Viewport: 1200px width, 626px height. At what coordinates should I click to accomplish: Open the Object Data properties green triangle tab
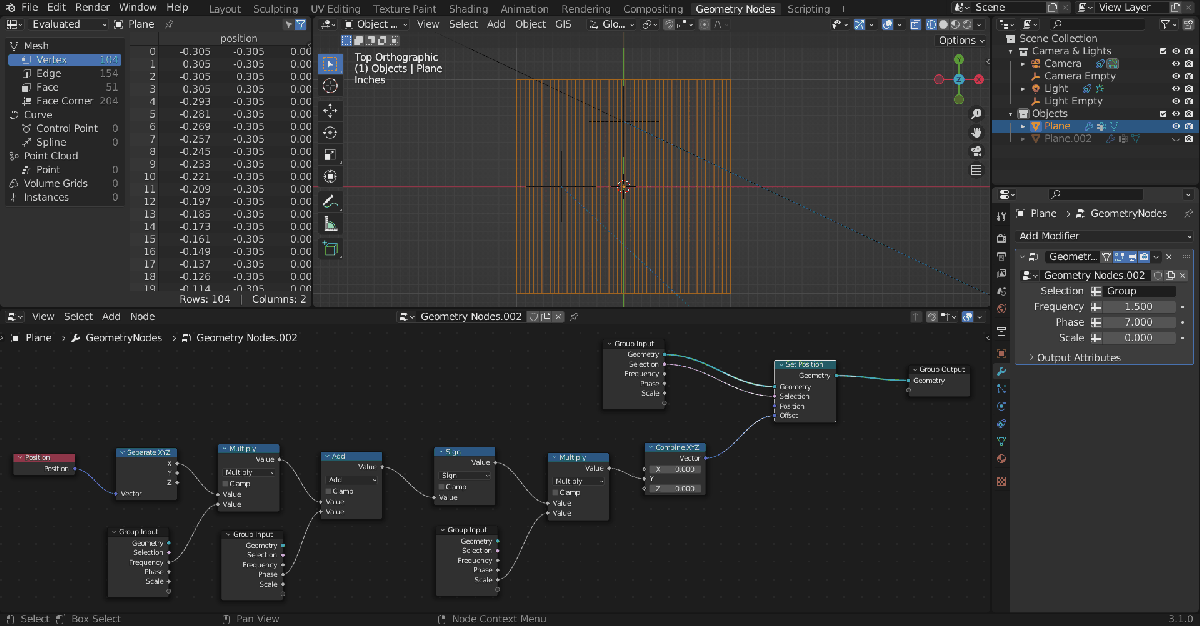[1002, 441]
